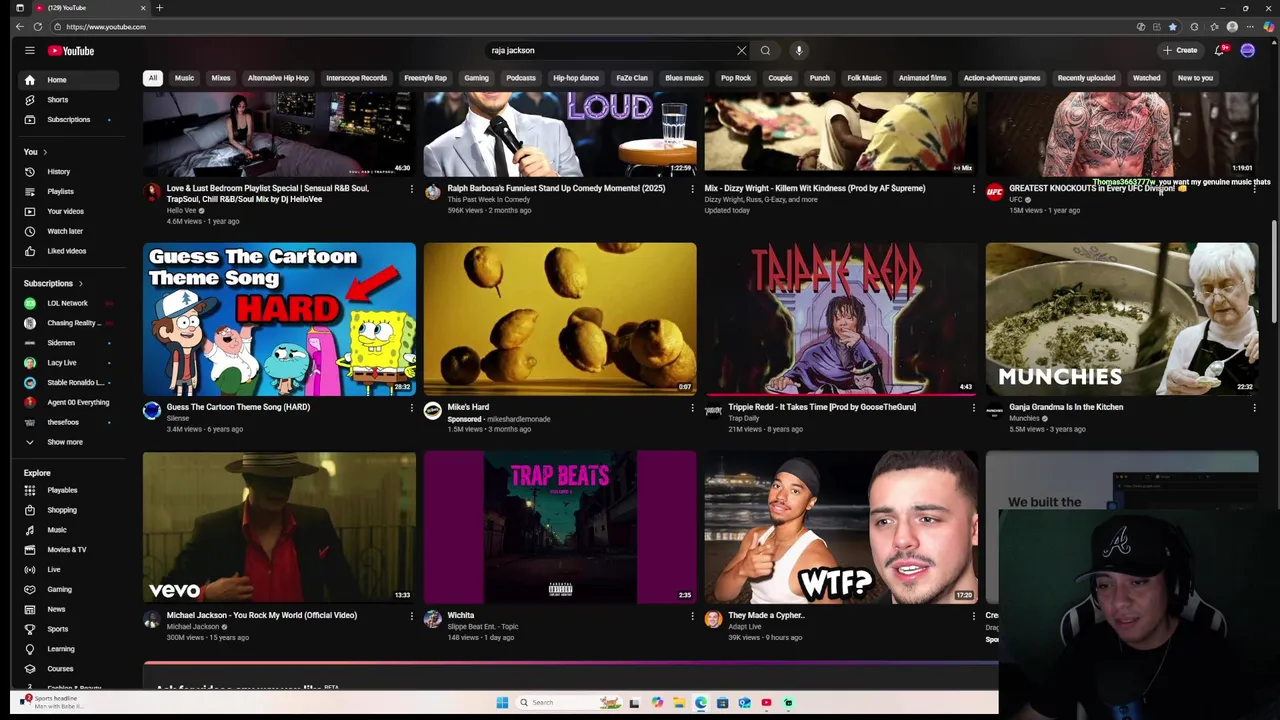Clear the search box with the X icon
Viewport: 1280px width, 720px height.
(741, 50)
